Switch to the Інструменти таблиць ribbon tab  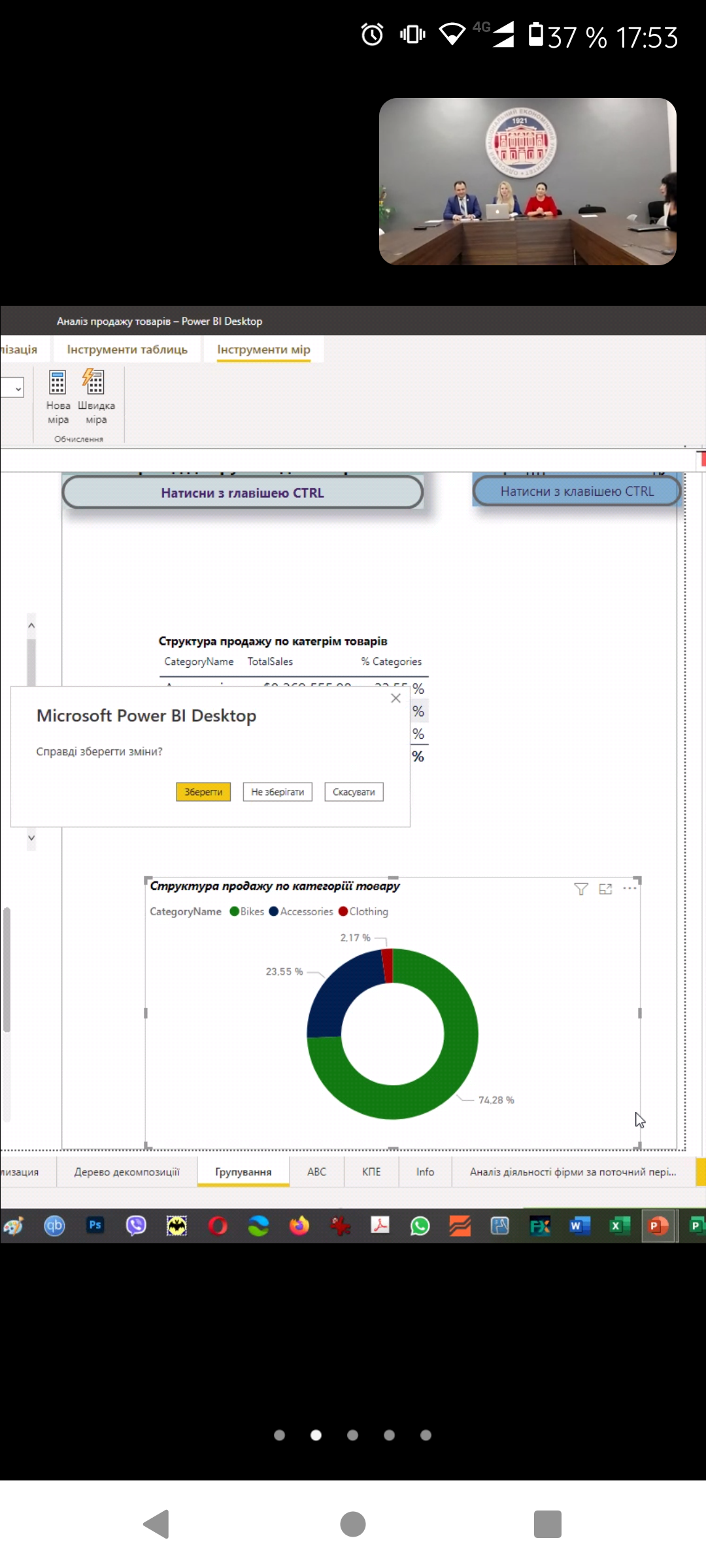tap(127, 350)
